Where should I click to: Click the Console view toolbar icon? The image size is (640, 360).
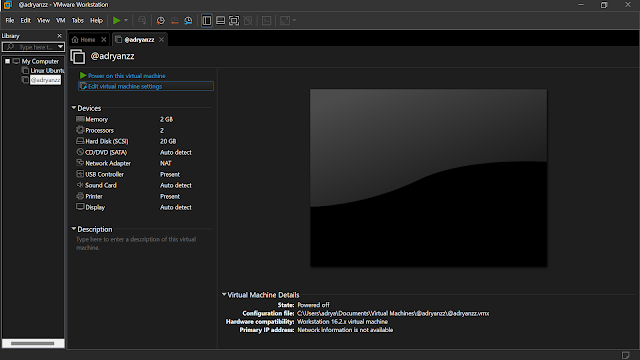coord(267,20)
